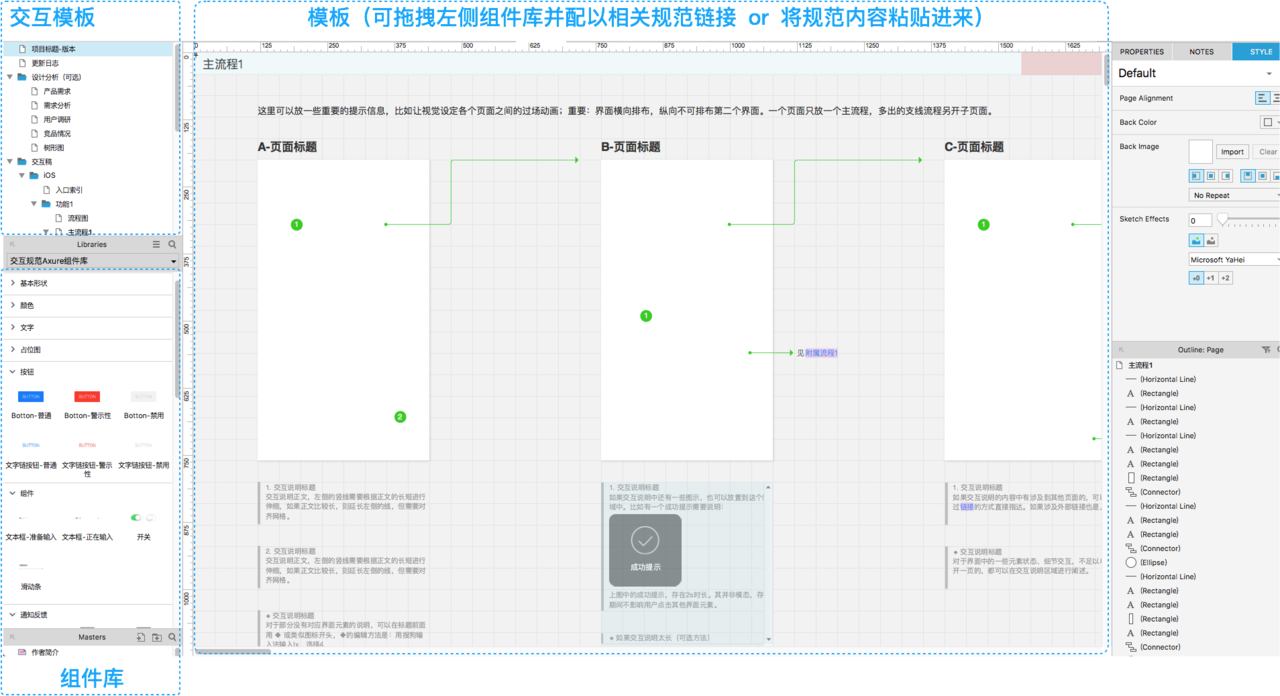Image resolution: width=1280 pixels, height=696 pixels.
Task: Open the Libraries panel menu icon
Action: [x=156, y=244]
